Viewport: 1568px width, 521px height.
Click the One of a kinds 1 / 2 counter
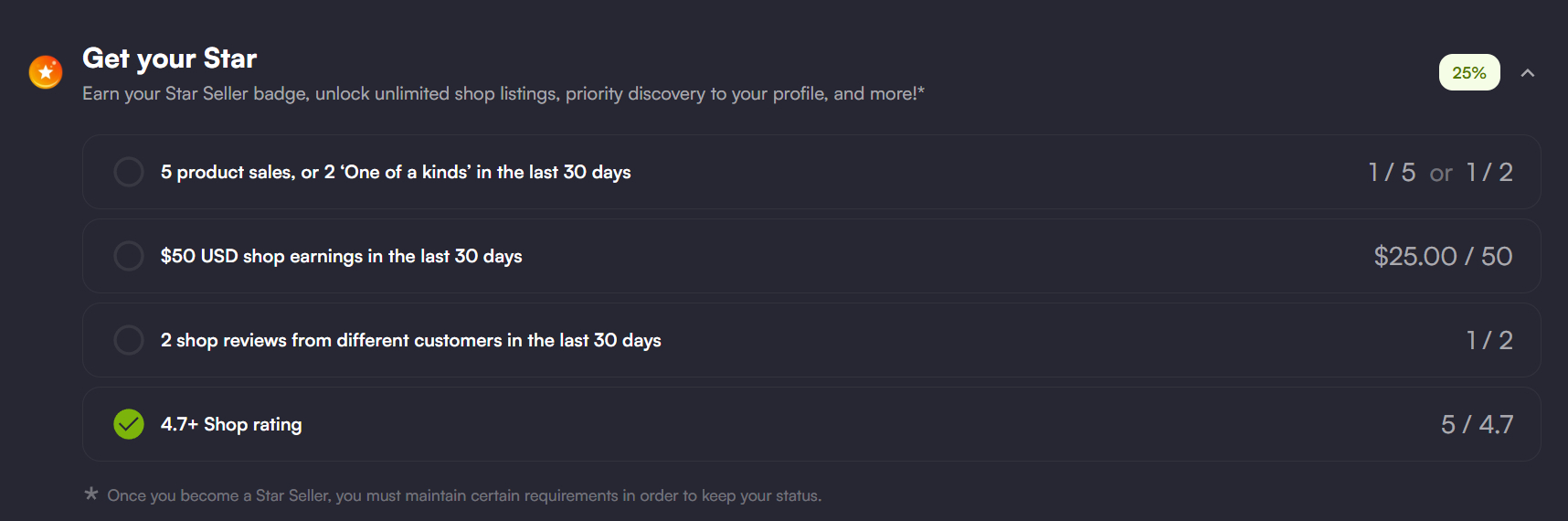[x=1489, y=173]
